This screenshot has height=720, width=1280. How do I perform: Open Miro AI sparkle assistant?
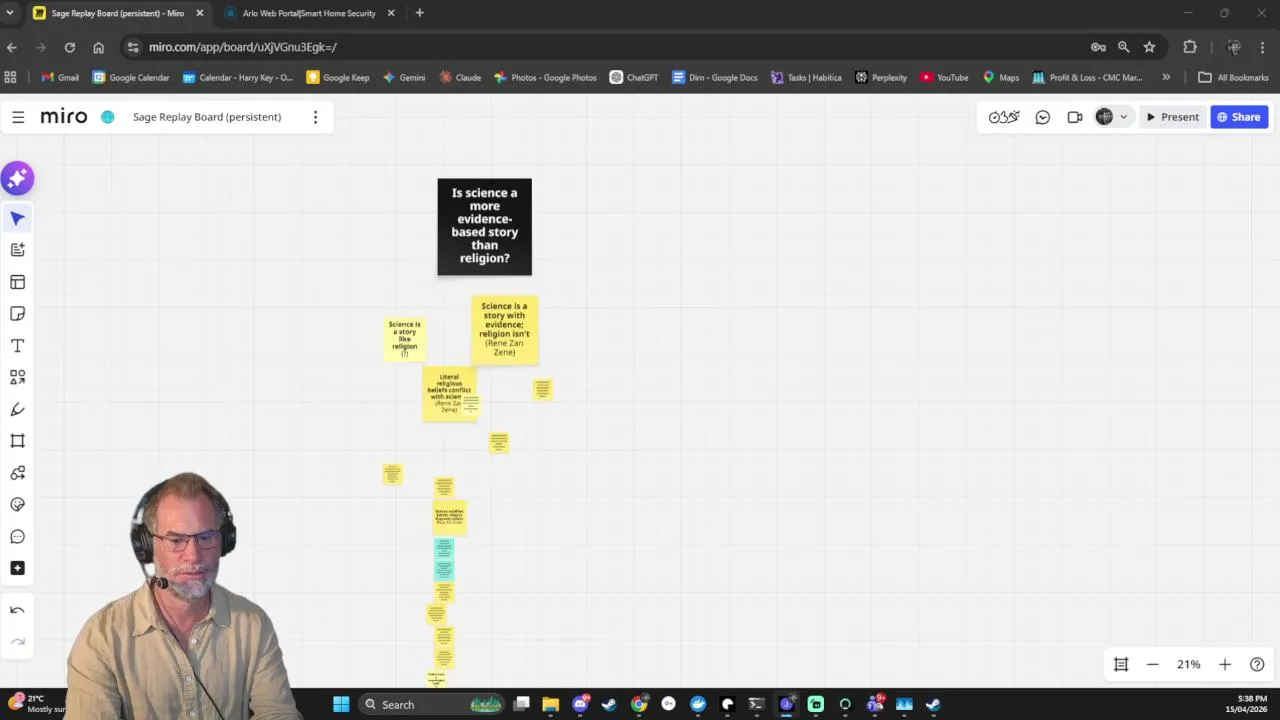click(x=17, y=179)
